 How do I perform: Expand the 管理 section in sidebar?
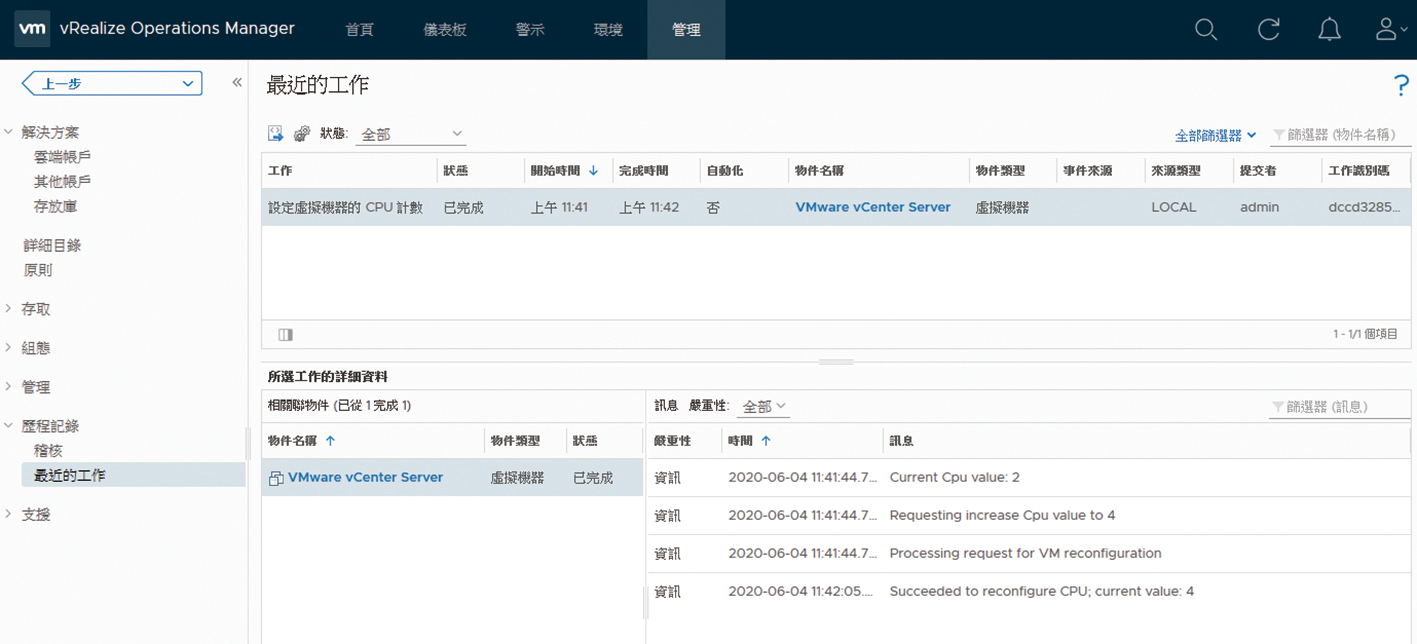point(9,387)
